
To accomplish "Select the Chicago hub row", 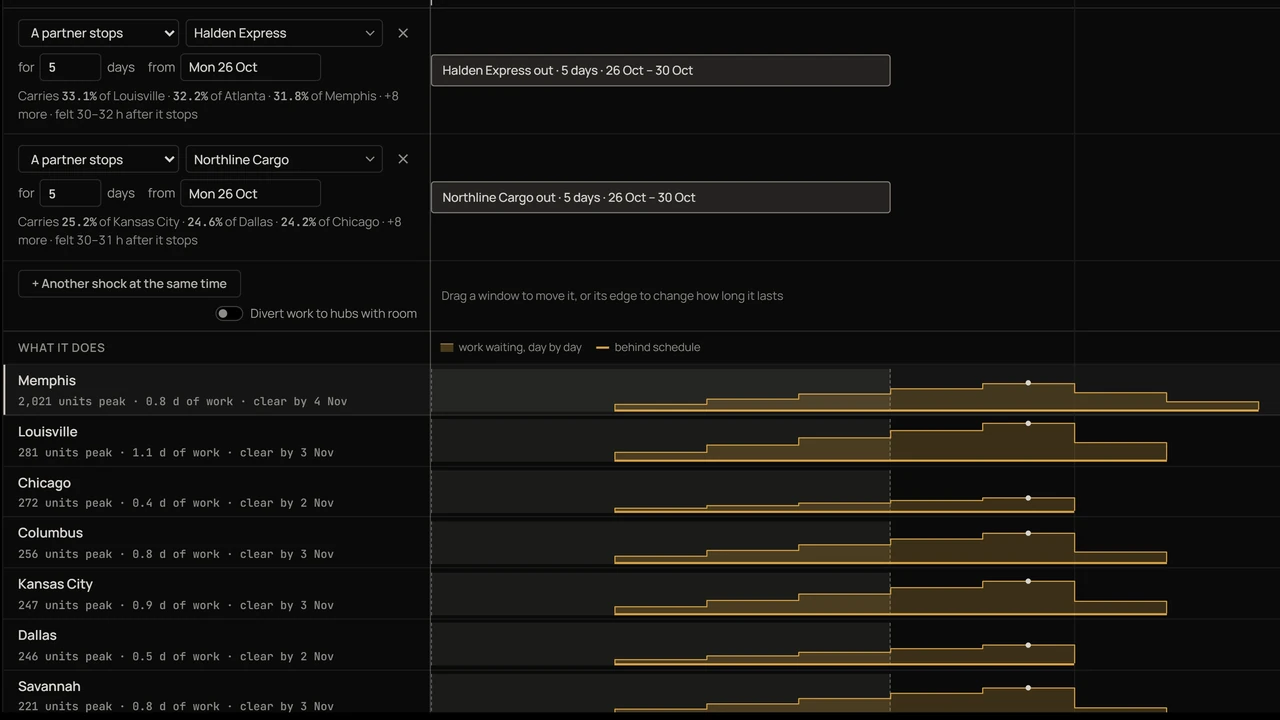I will [x=640, y=492].
